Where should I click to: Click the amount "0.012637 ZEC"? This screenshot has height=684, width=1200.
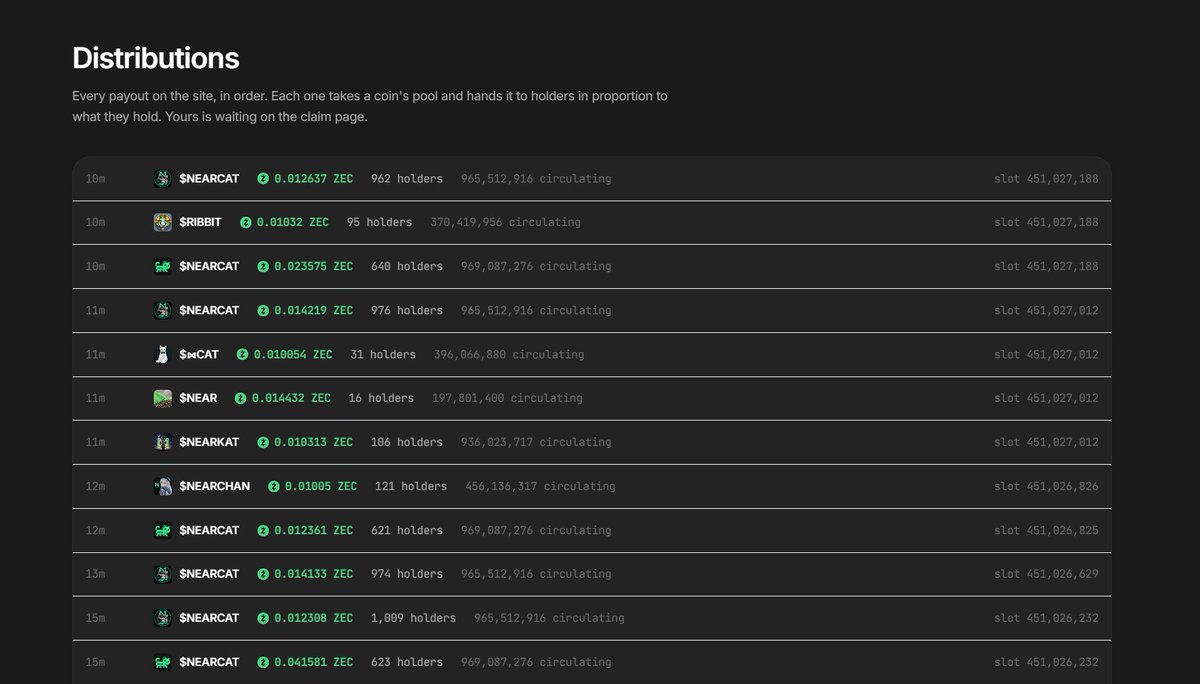[x=314, y=179]
